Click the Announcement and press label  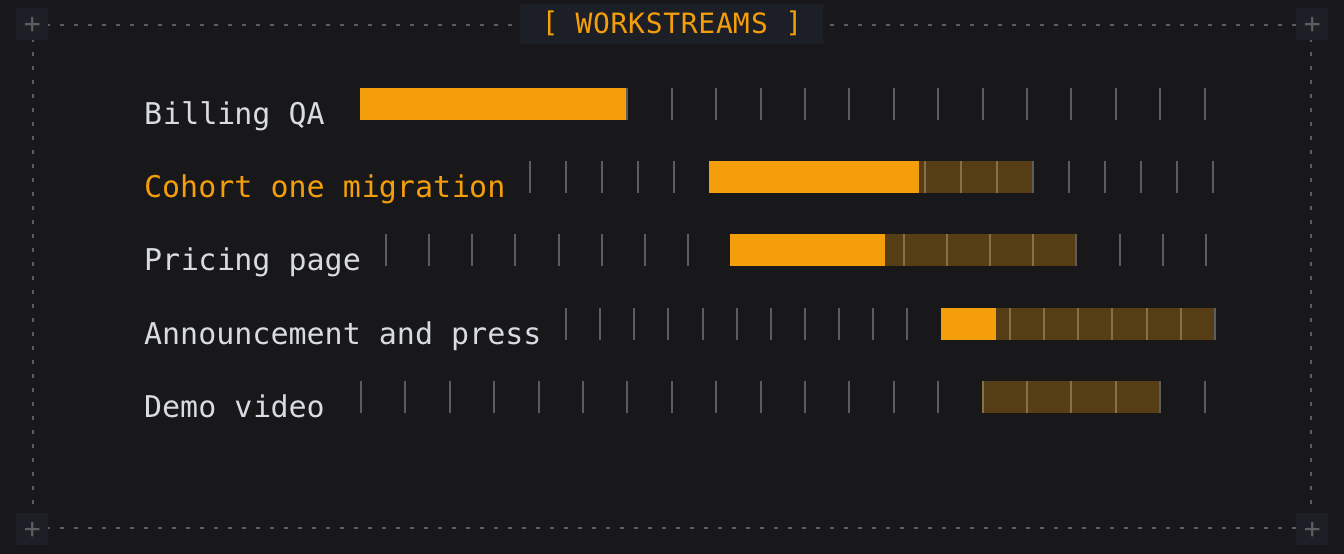point(342,333)
